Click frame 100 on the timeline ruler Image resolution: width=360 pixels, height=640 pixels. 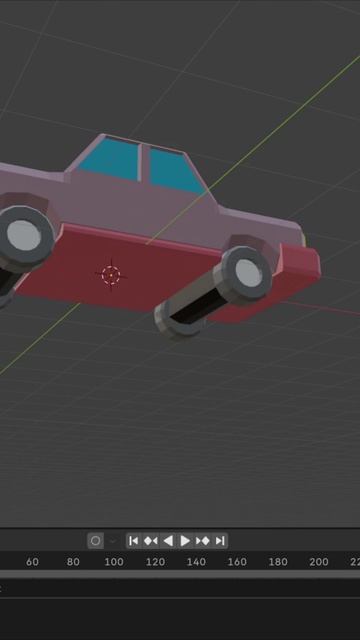[x=114, y=562]
